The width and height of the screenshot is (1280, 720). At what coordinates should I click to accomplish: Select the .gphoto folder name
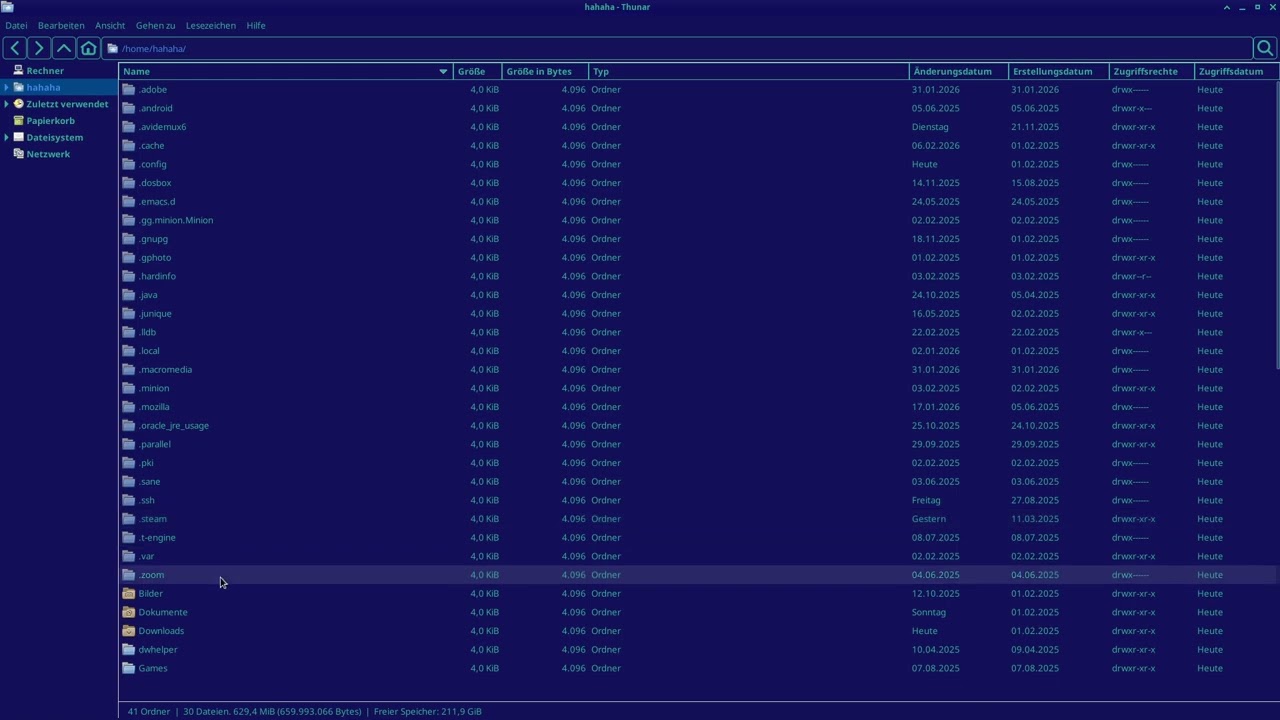coord(155,257)
